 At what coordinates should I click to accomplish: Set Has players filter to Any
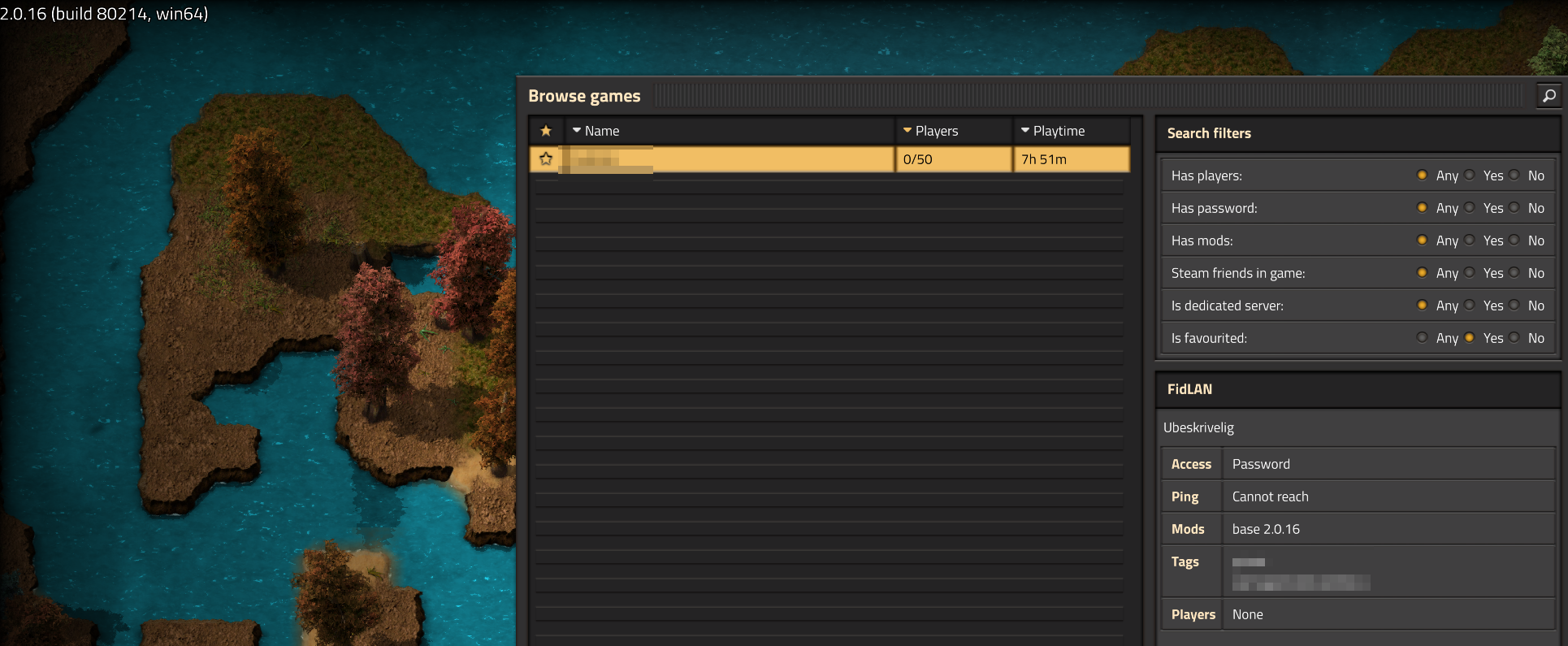[1423, 176]
